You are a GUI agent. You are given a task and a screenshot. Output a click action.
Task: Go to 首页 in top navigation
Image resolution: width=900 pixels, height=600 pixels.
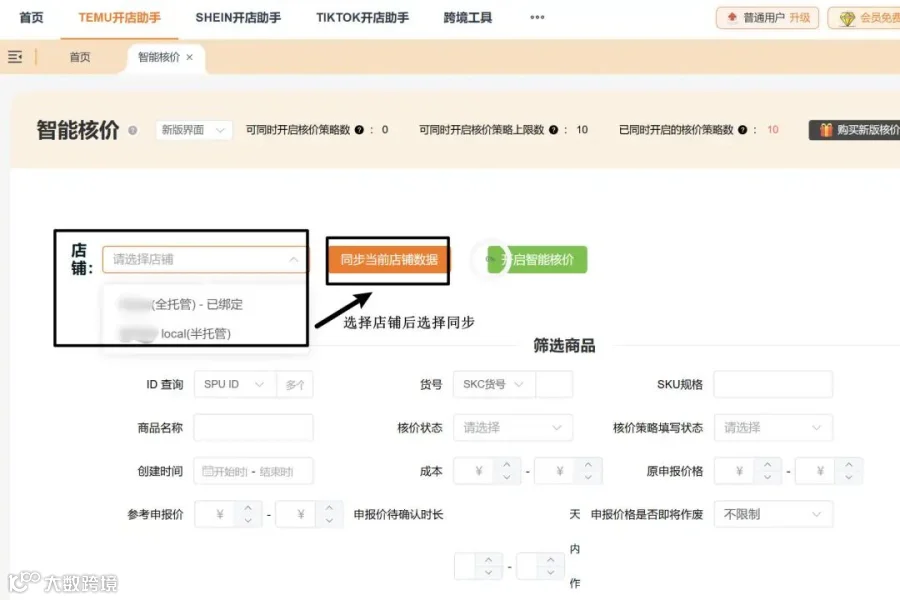click(x=32, y=18)
